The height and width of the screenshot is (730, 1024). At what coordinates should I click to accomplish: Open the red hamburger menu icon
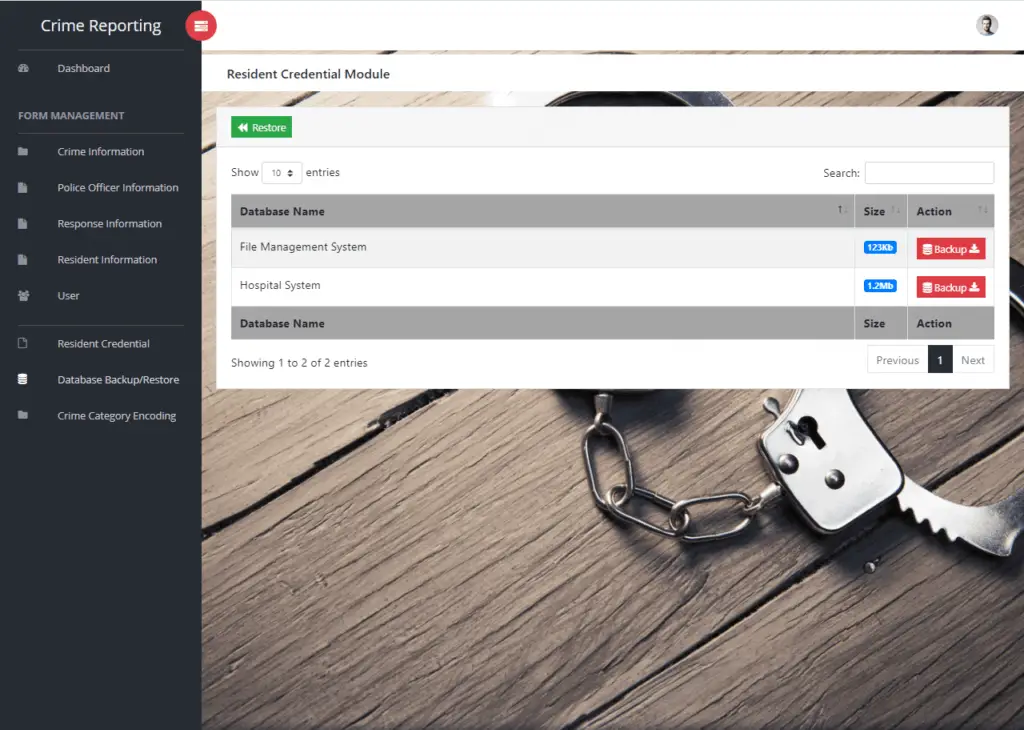[201, 25]
